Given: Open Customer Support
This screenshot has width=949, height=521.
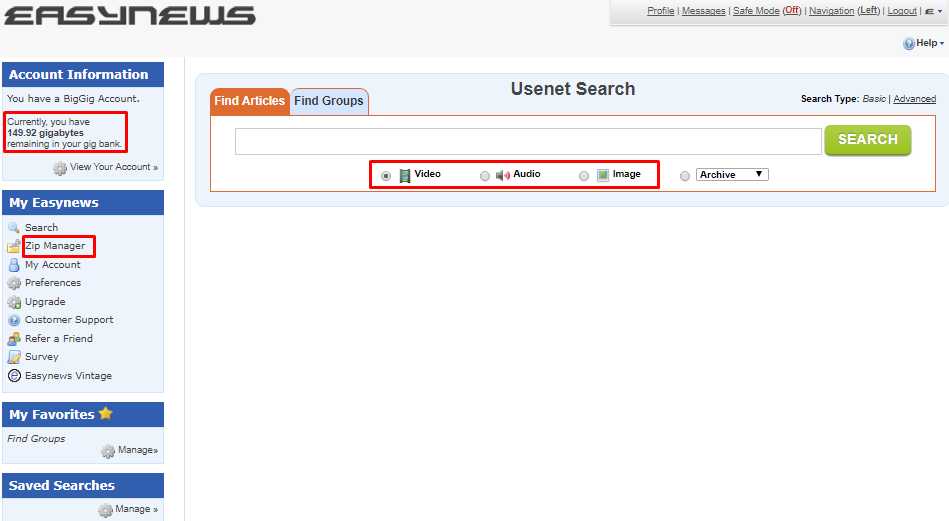Looking at the screenshot, I should coord(69,319).
